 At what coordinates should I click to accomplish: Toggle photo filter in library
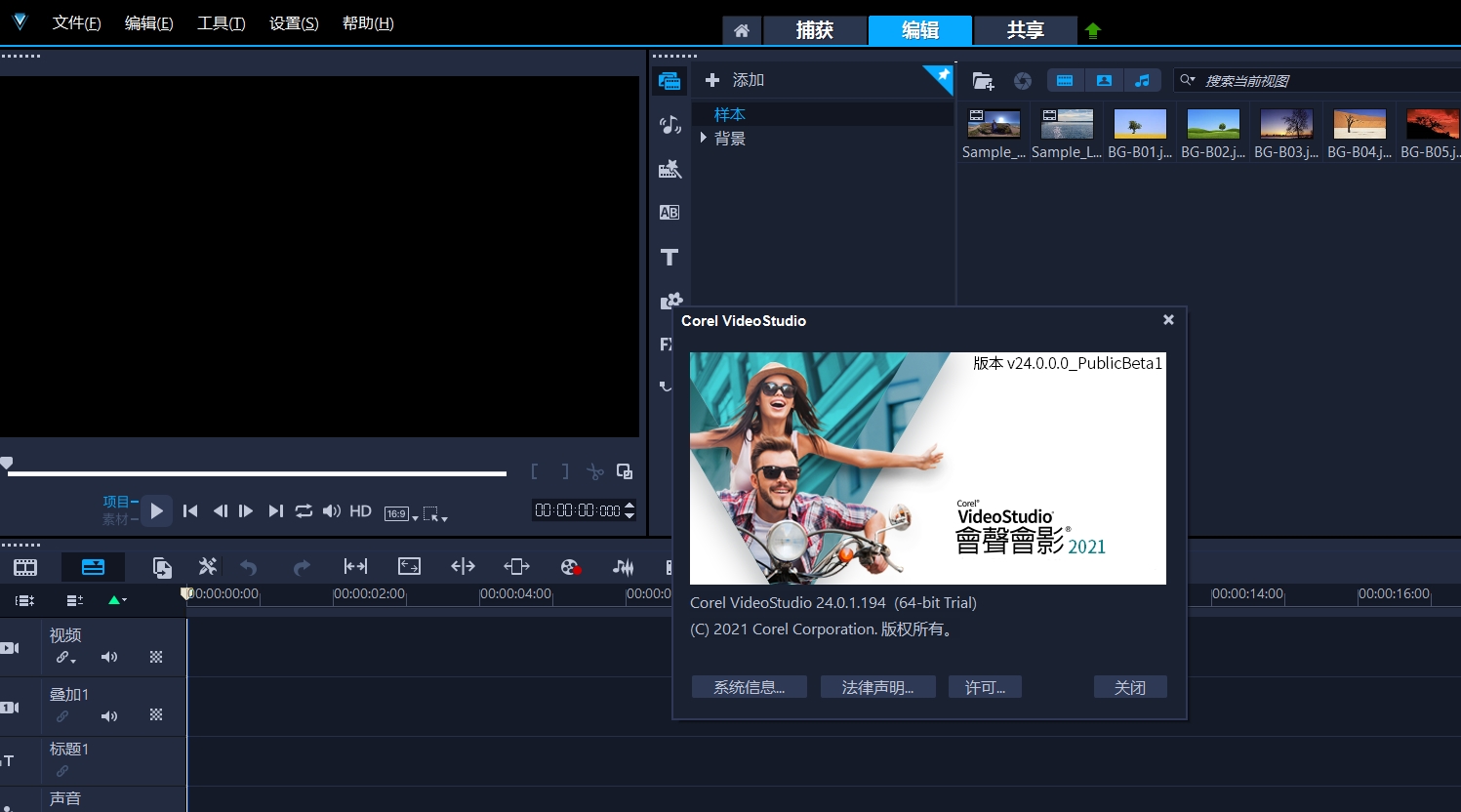1104,81
